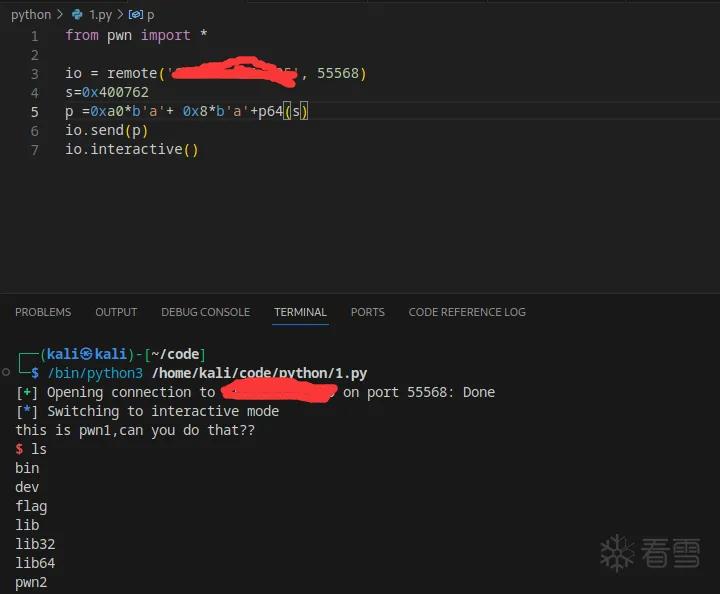Click the s=0x400762 code line
The image size is (720, 594).
(x=107, y=92)
